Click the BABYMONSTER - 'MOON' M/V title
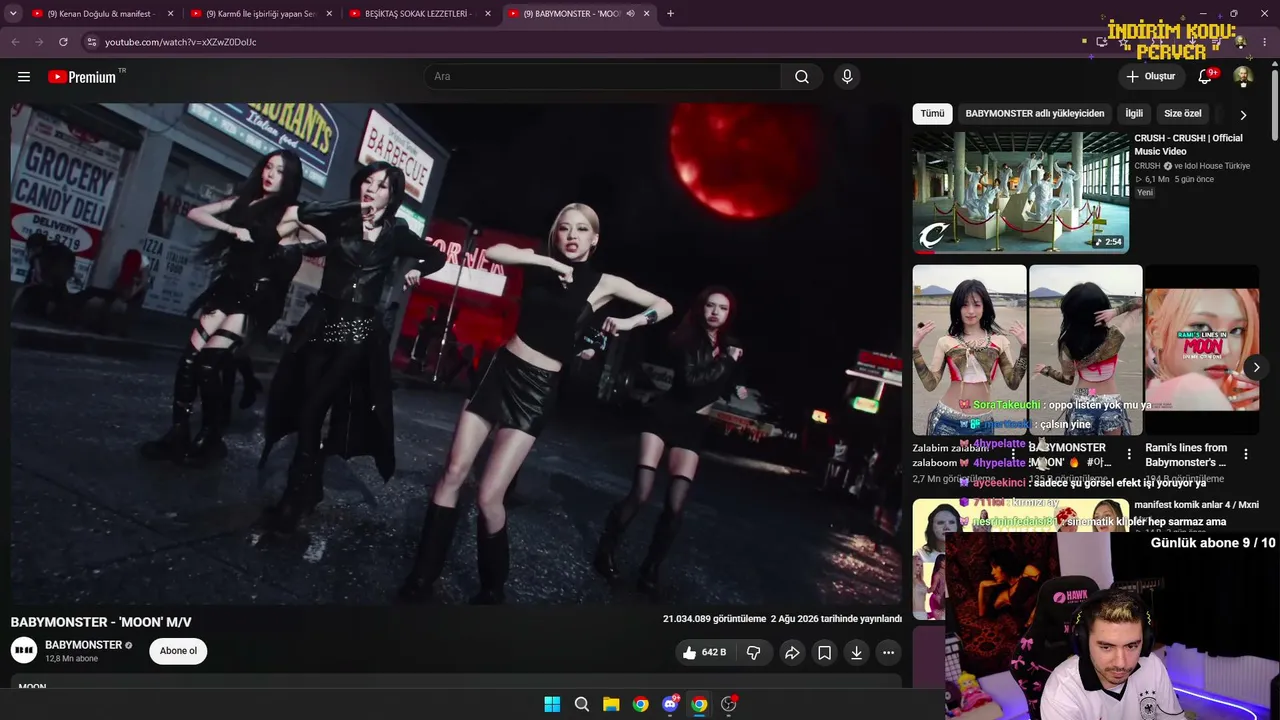The image size is (1280, 720). [101, 622]
